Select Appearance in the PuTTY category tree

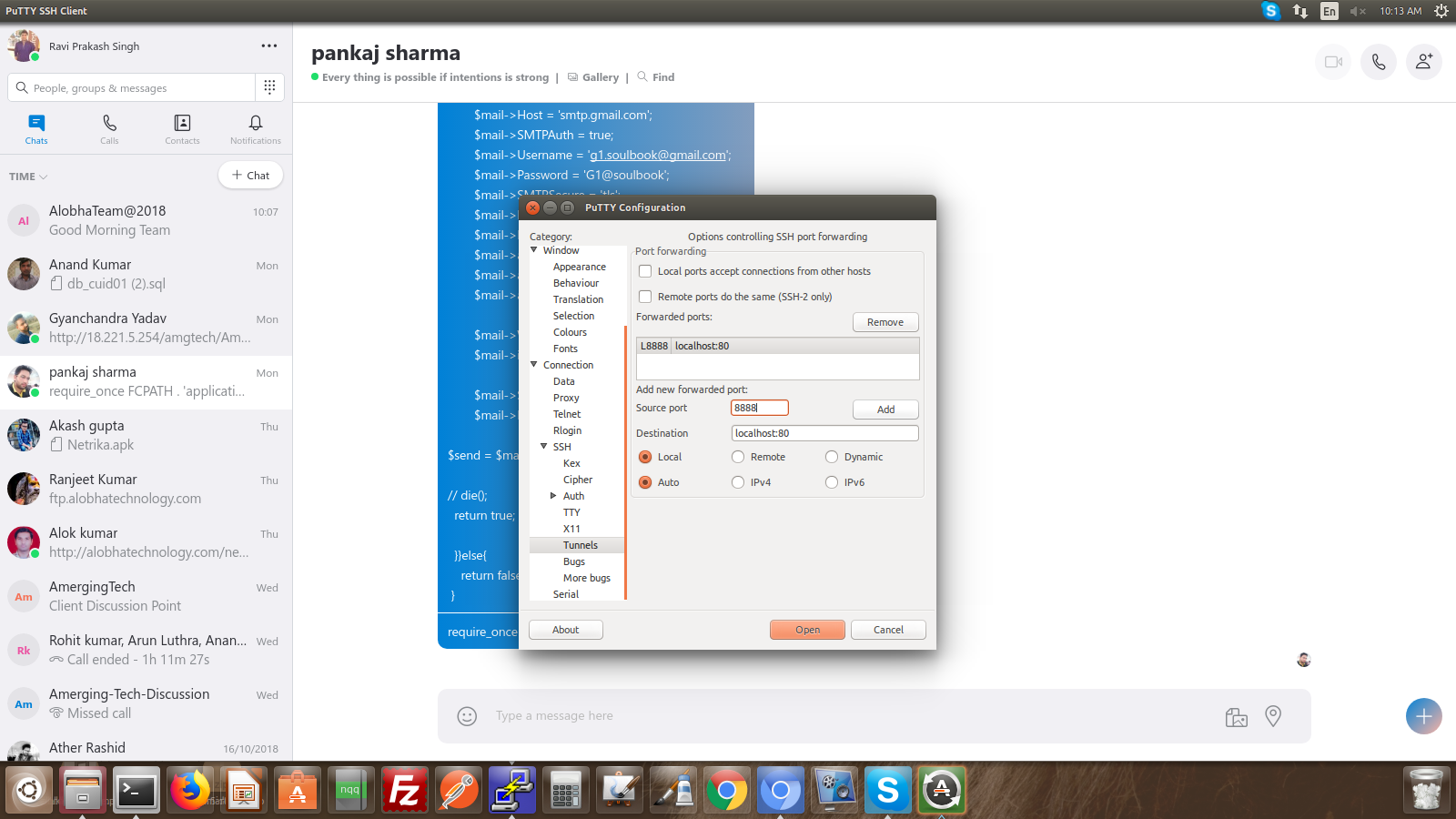pos(580,267)
